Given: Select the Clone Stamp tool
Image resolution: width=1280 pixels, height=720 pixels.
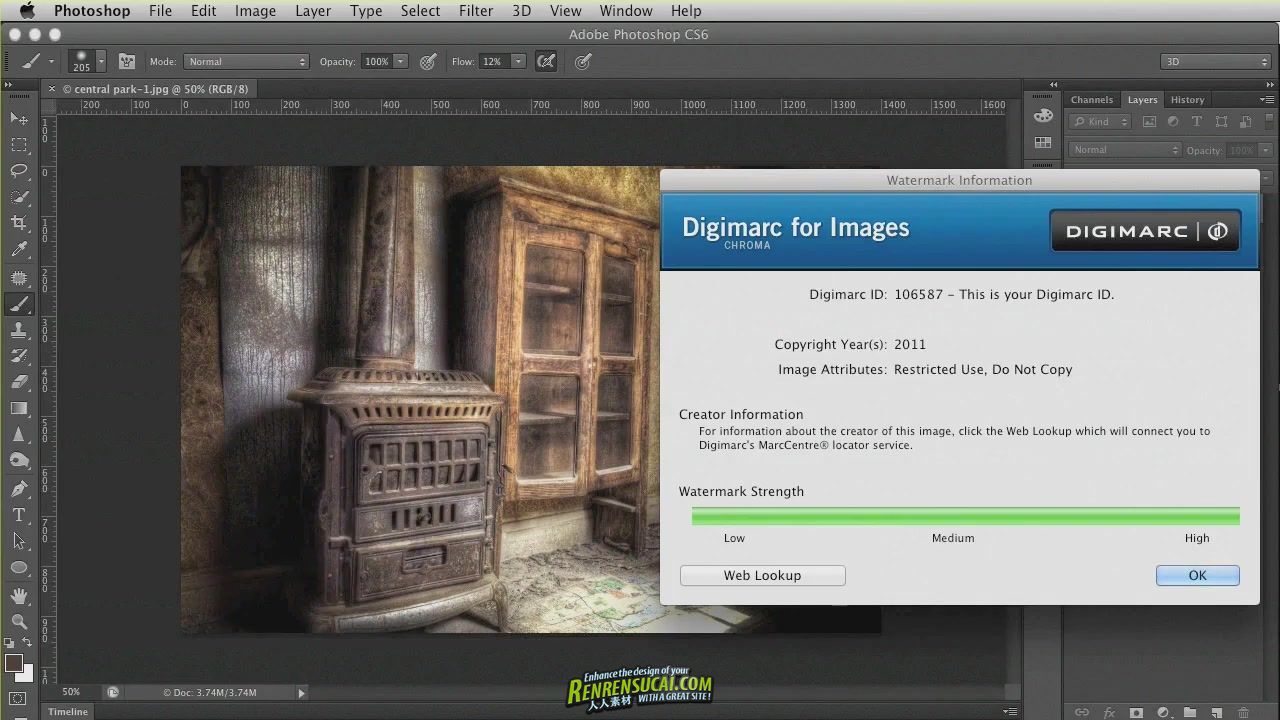Looking at the screenshot, I should pos(19,330).
